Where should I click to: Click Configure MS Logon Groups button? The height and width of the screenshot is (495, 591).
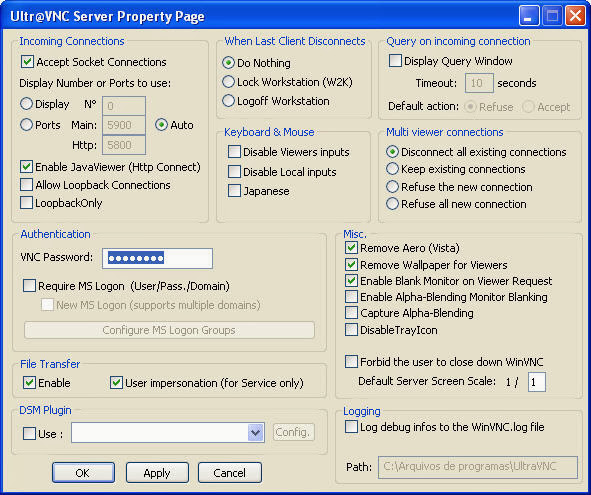click(x=169, y=330)
